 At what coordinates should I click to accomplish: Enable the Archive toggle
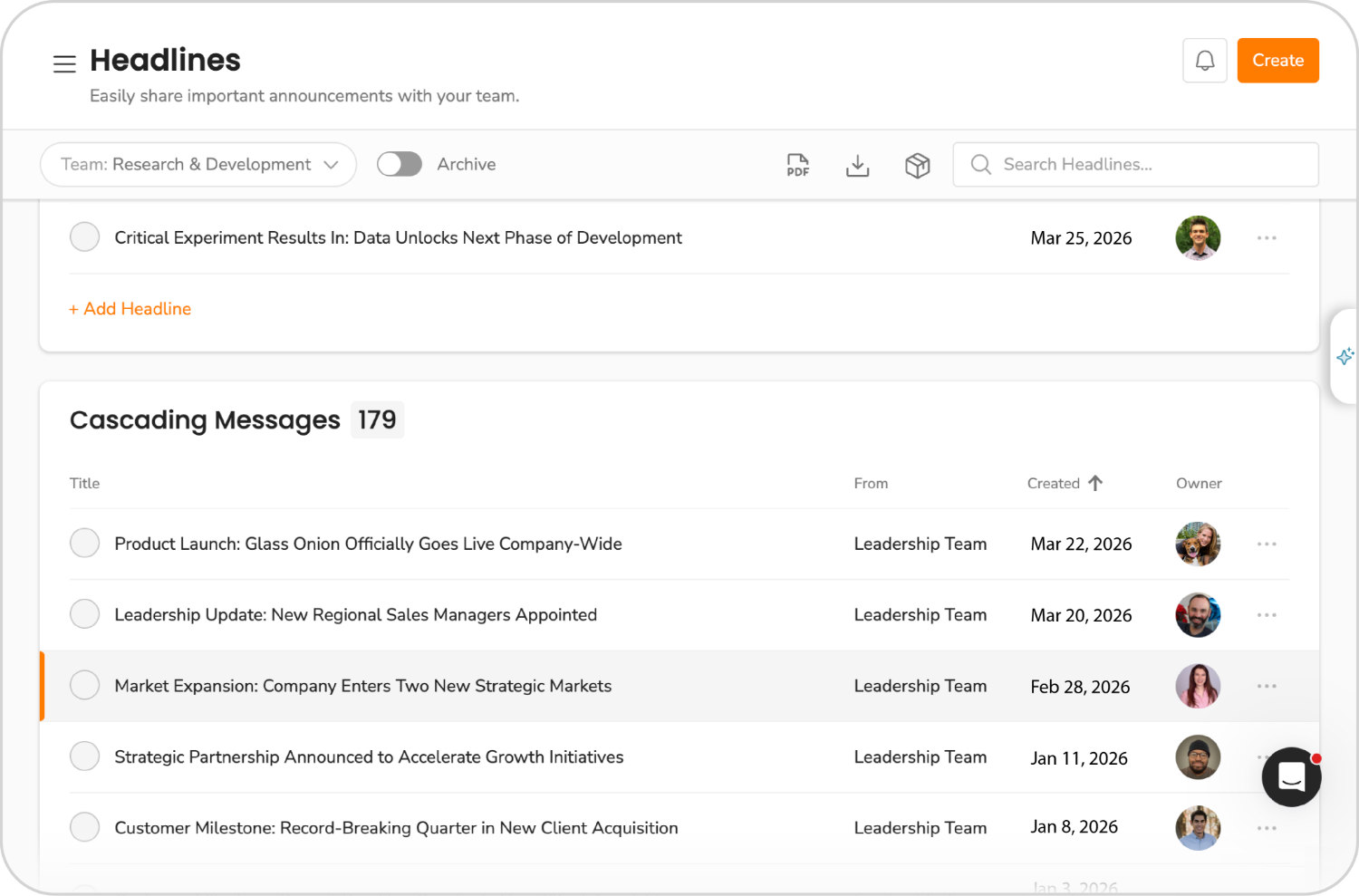point(399,164)
